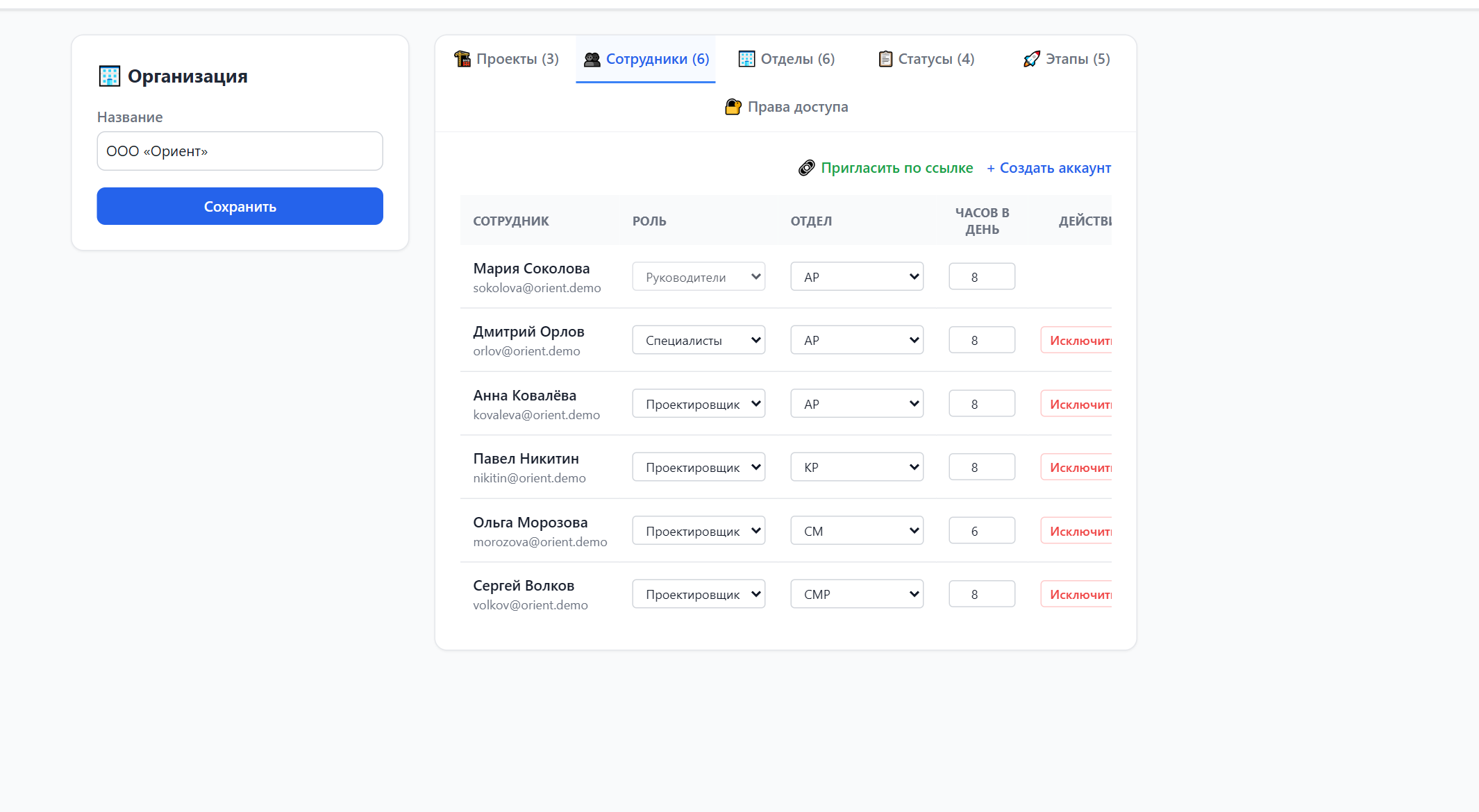The width and height of the screenshot is (1479, 812).
Task: Switch to Права доступа tab
Action: pyautogui.click(x=786, y=107)
